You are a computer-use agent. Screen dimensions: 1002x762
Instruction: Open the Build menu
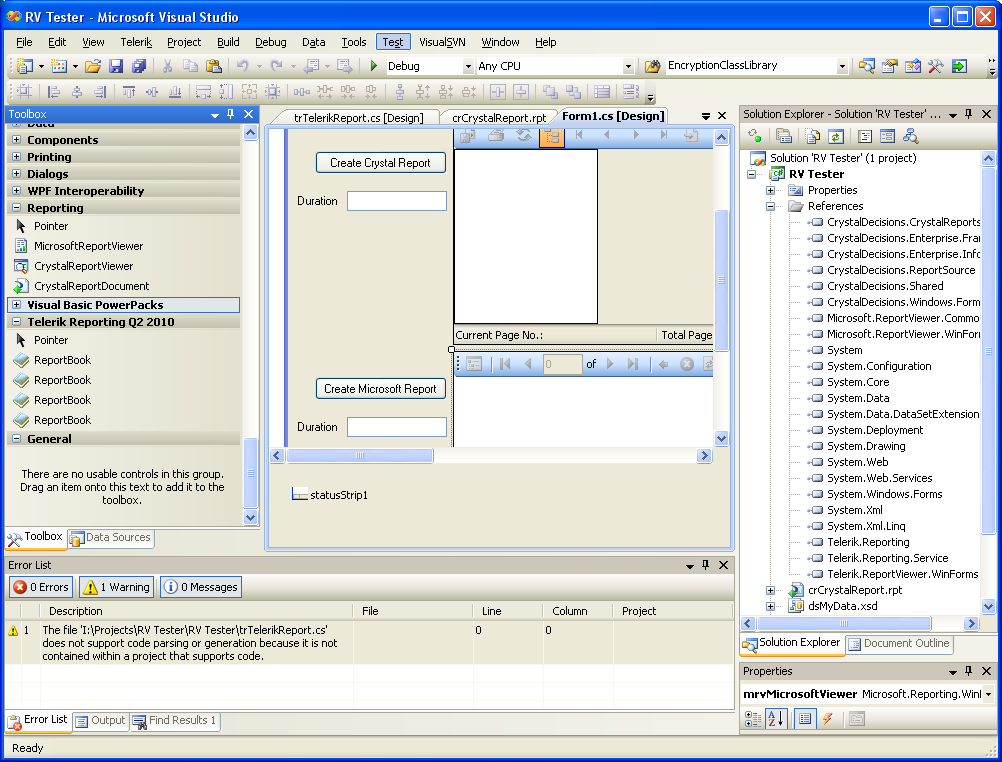tap(228, 42)
